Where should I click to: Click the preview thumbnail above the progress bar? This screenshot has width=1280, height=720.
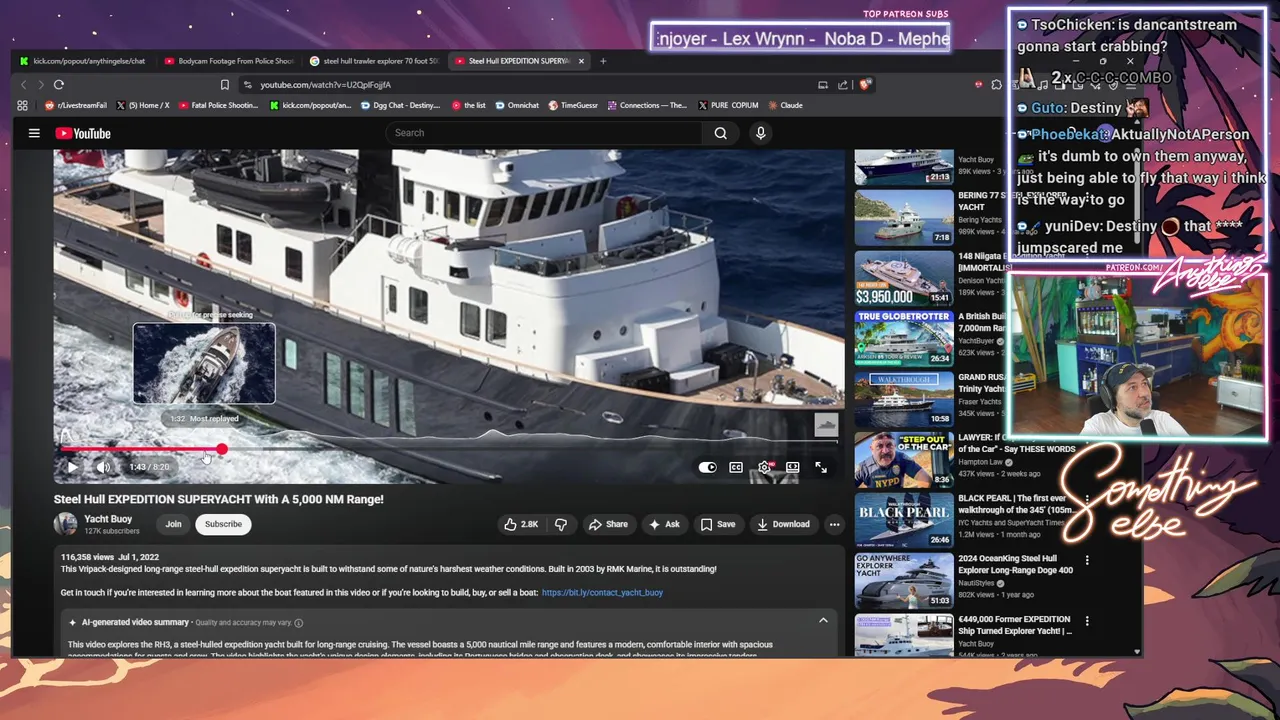tap(204, 363)
